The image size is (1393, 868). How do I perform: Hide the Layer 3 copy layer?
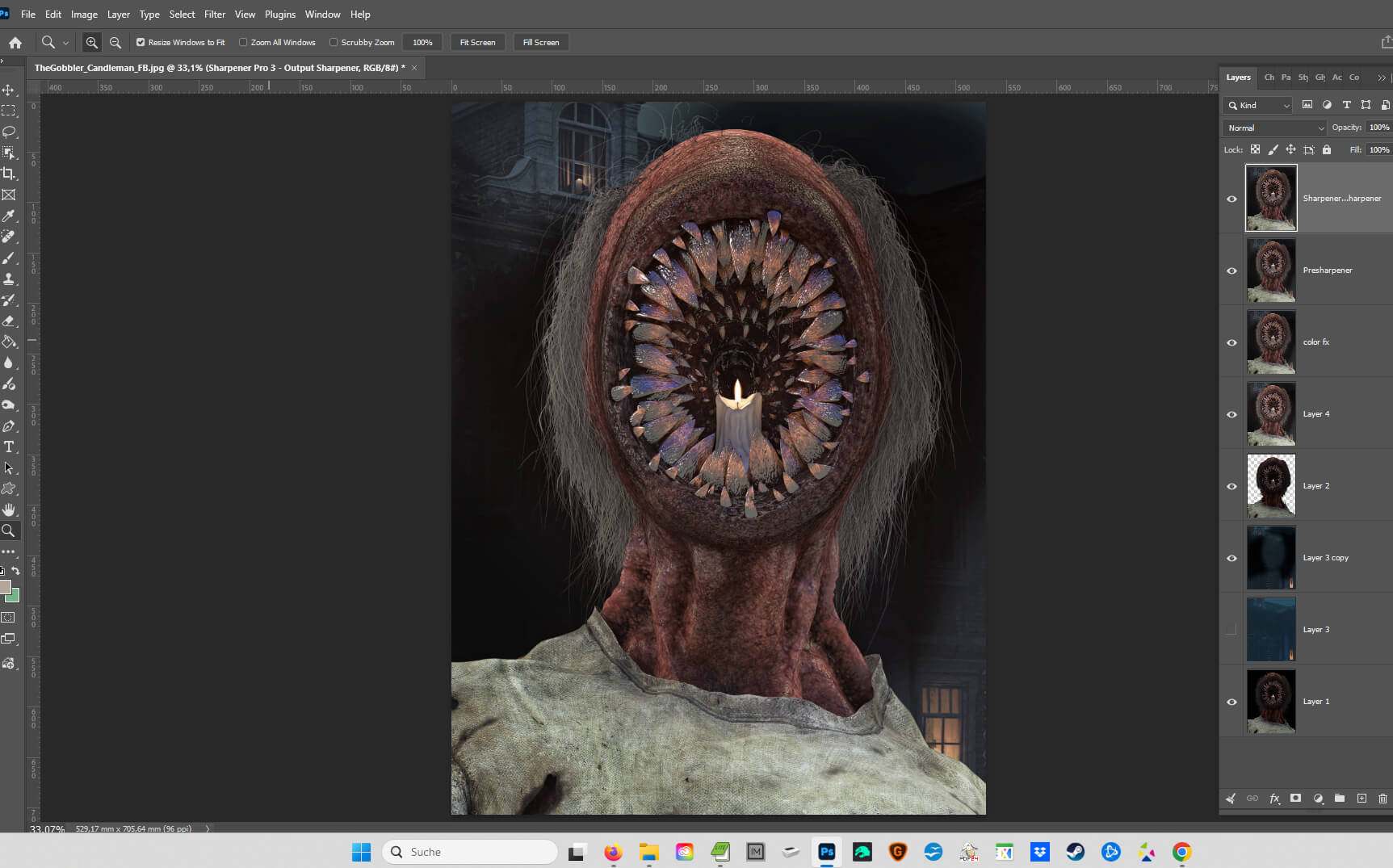[x=1231, y=558]
